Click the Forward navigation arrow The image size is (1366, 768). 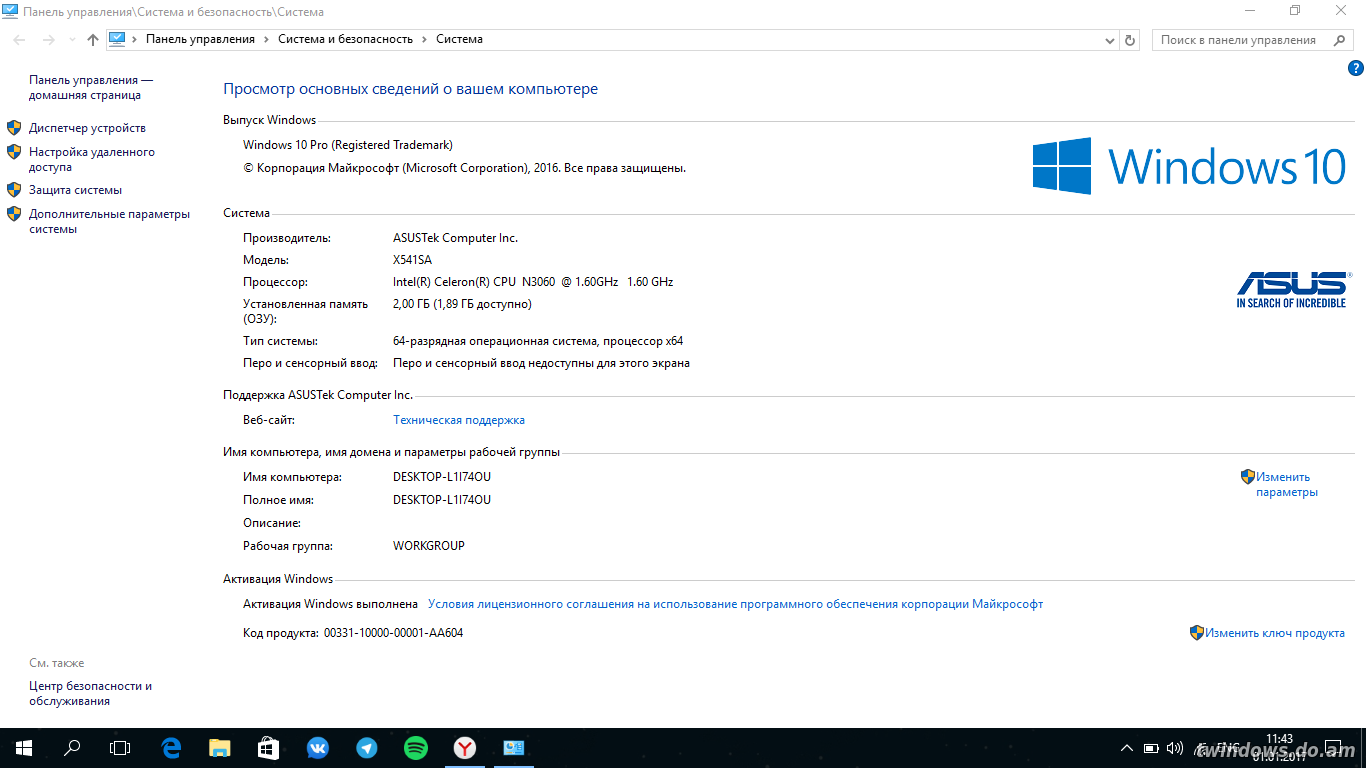tap(48, 40)
